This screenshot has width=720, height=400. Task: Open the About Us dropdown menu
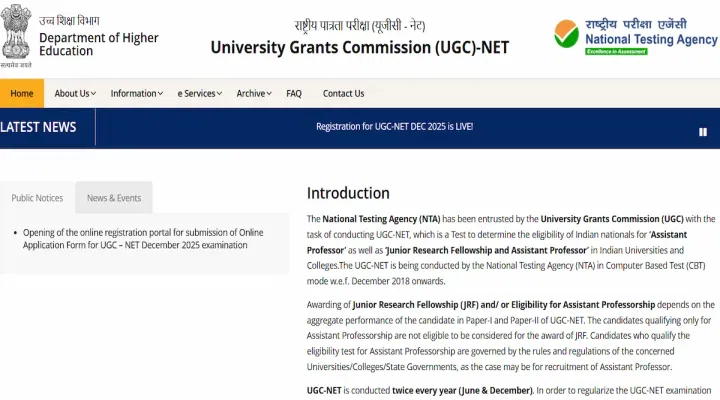point(75,93)
